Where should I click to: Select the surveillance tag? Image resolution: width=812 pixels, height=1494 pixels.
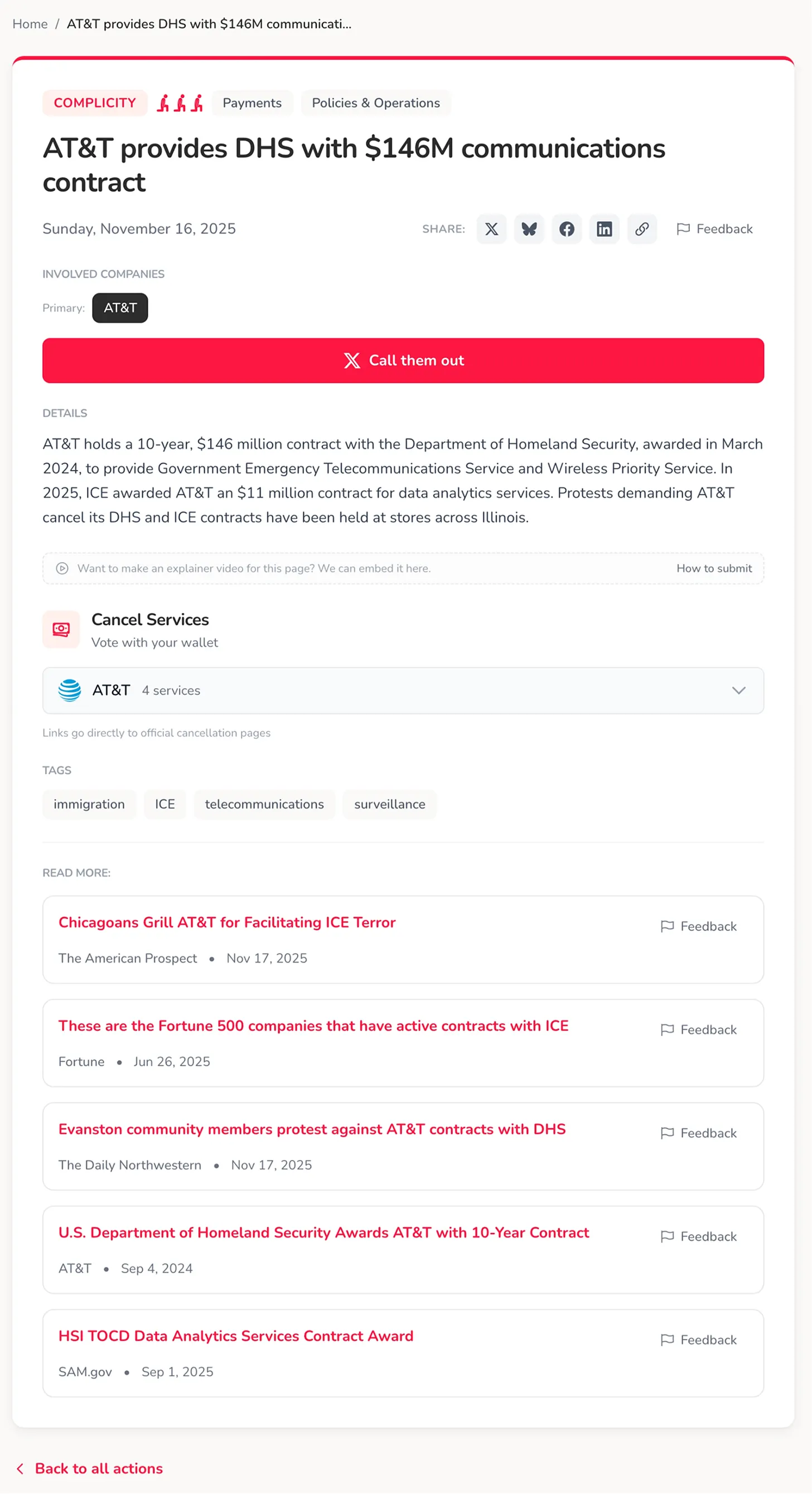(390, 804)
